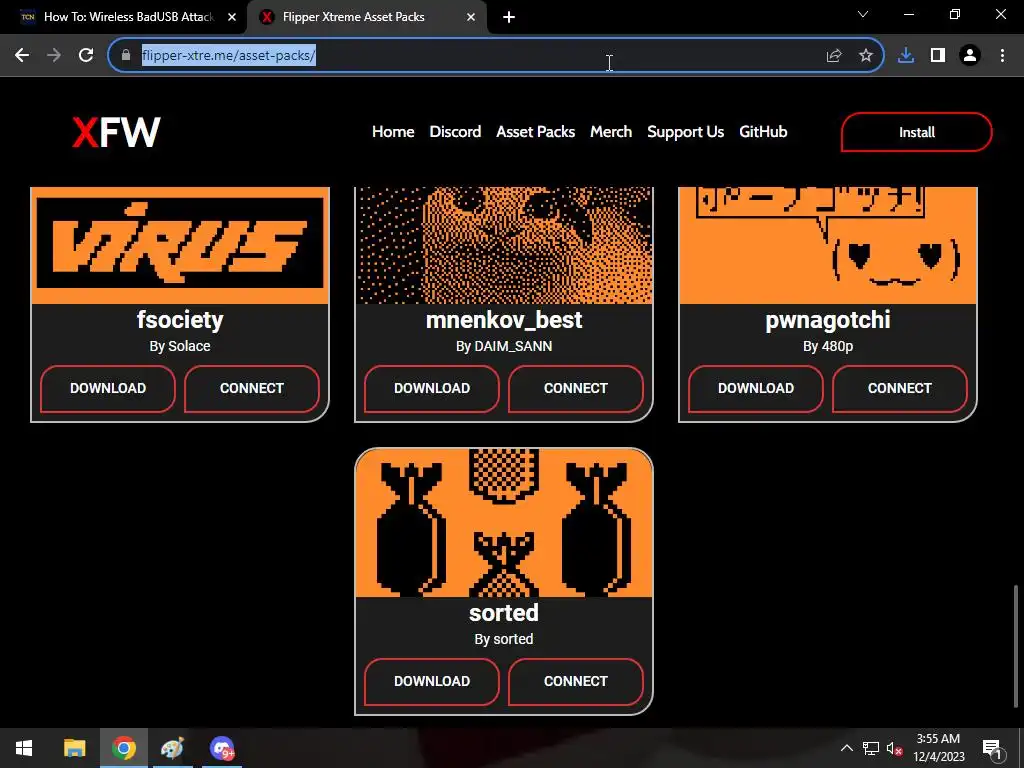
Task: Click the 'By DAIM_SANN' author text
Action: point(504,346)
